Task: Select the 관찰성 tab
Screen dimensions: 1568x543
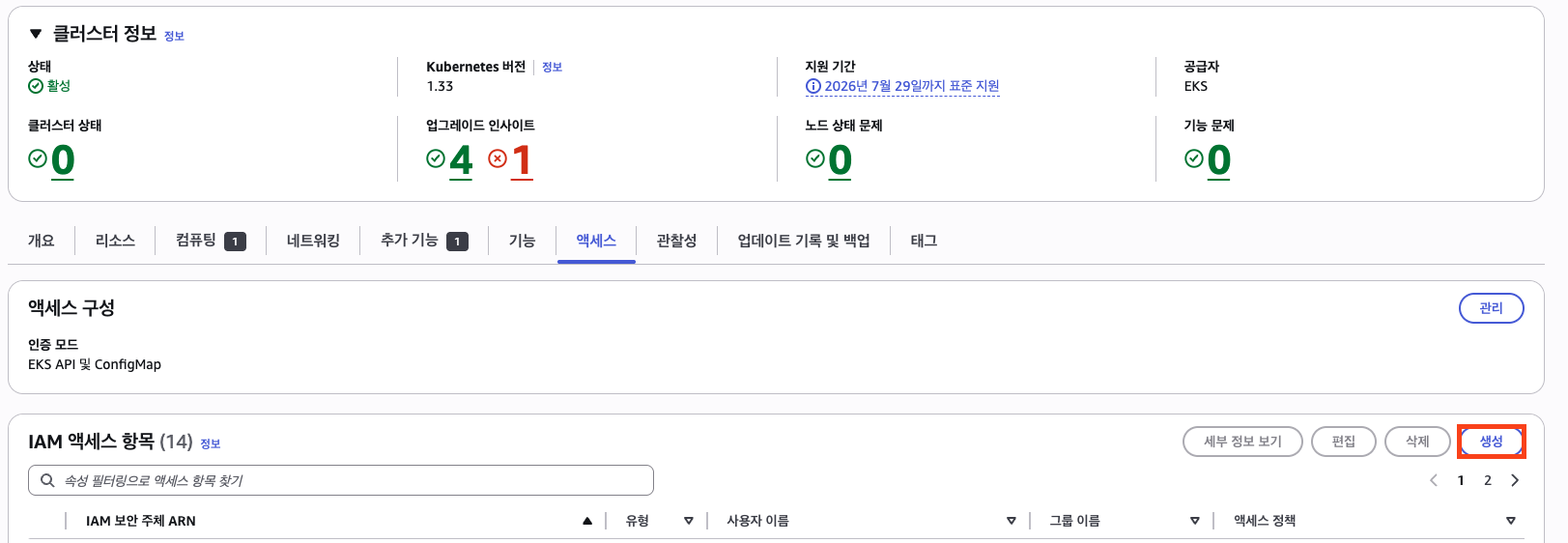Action: point(676,241)
